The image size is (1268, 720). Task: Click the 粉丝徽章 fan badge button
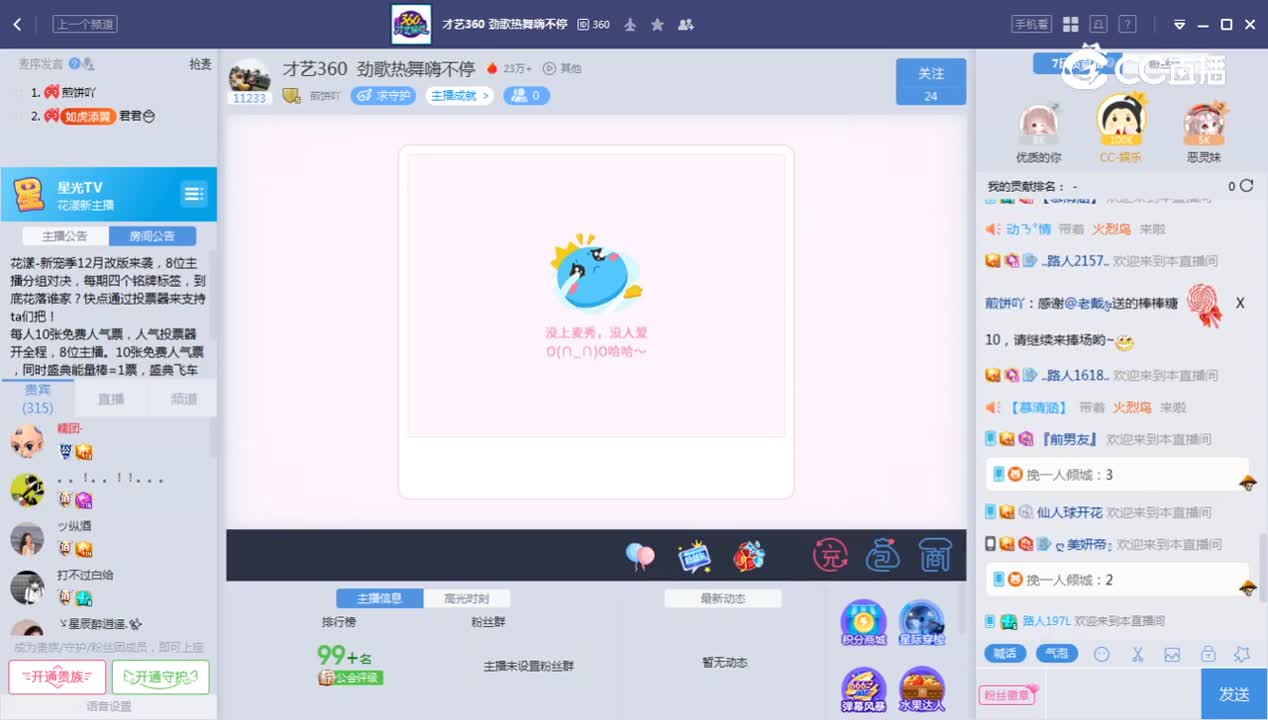1008,695
